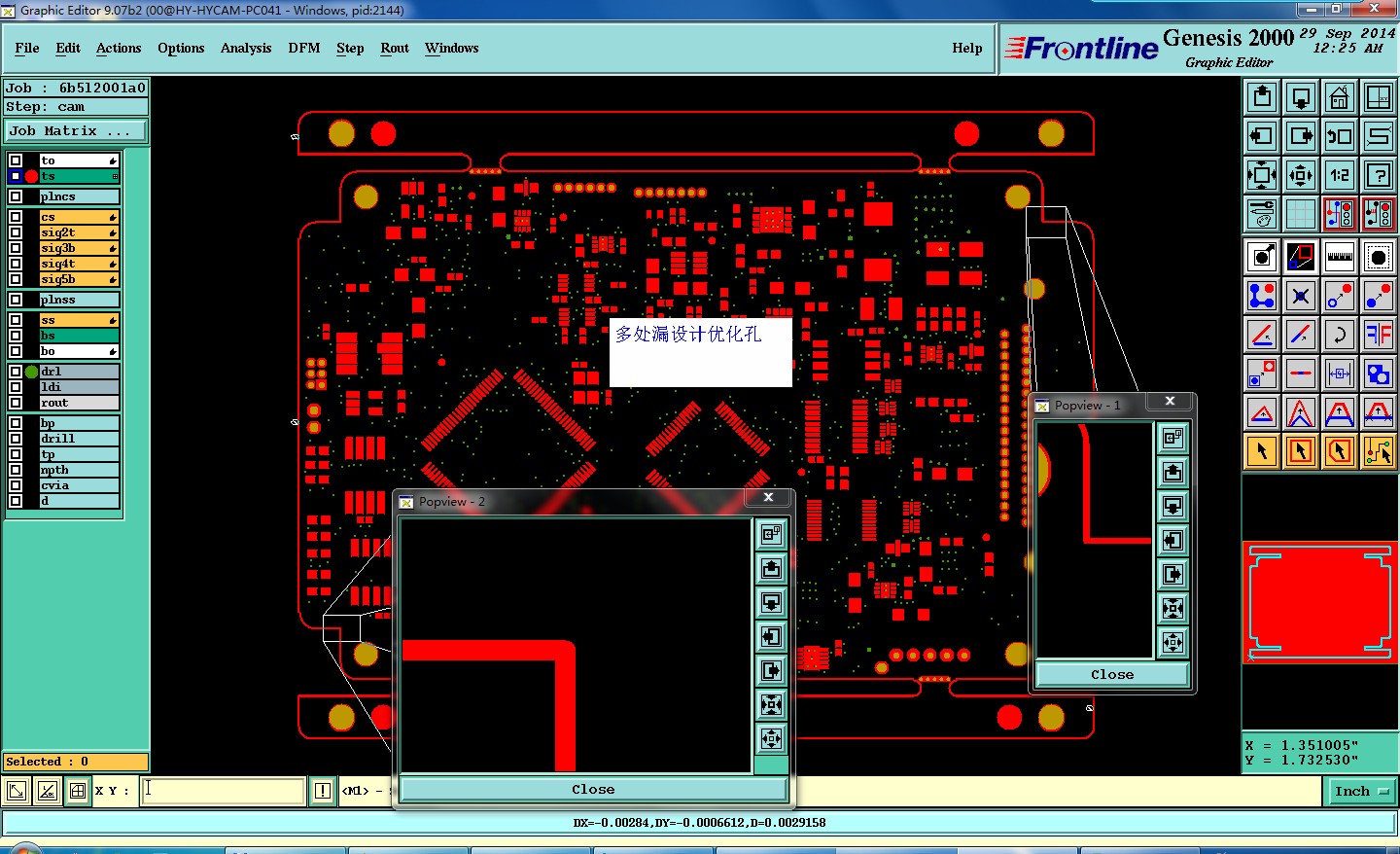Click Popview - 1 pan left icon
Viewport: 1400px width, 854px height.
click(x=1173, y=540)
